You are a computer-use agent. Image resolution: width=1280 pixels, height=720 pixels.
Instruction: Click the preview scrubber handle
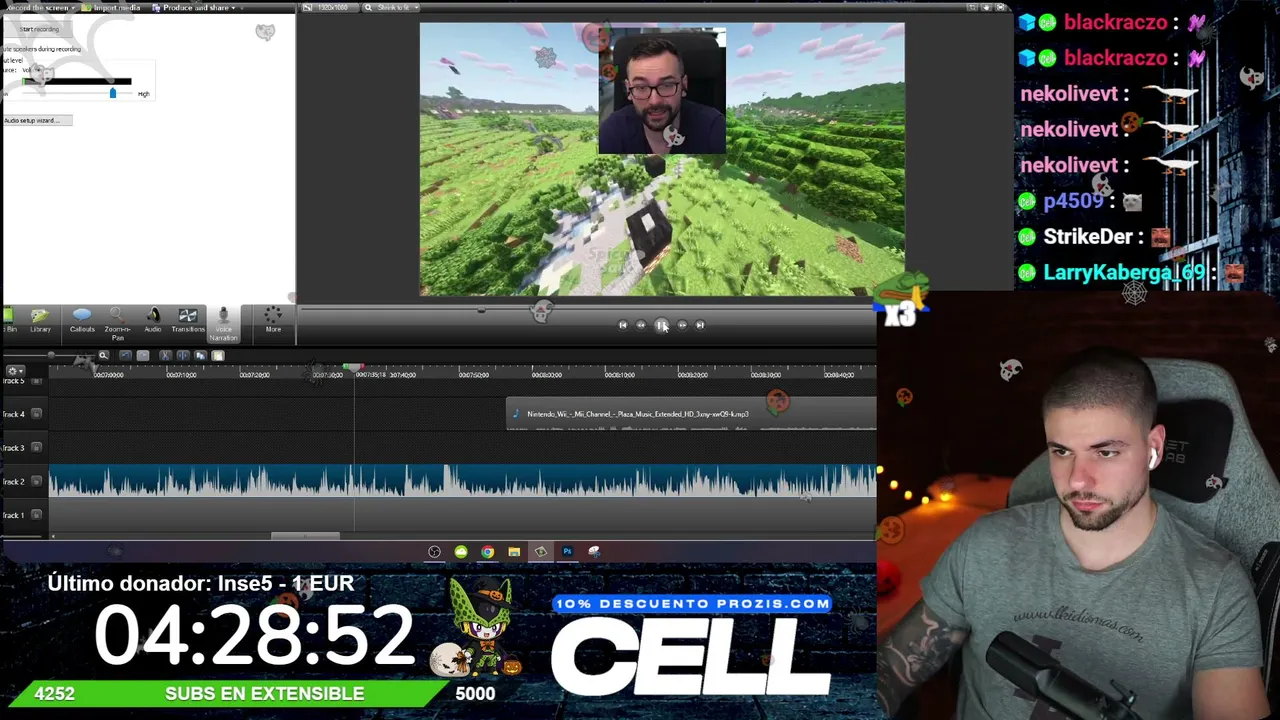[481, 311]
